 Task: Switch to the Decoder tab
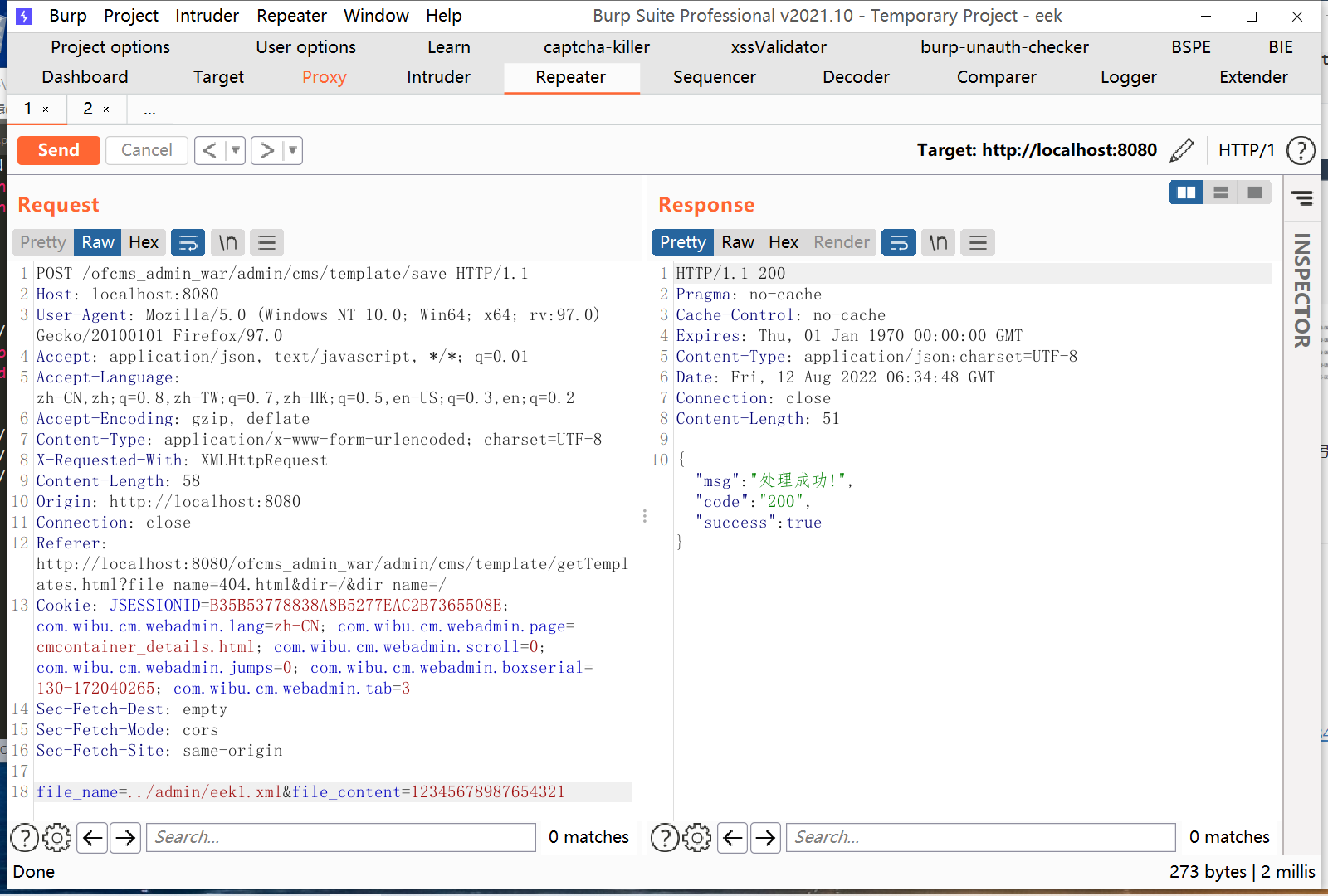(x=856, y=77)
